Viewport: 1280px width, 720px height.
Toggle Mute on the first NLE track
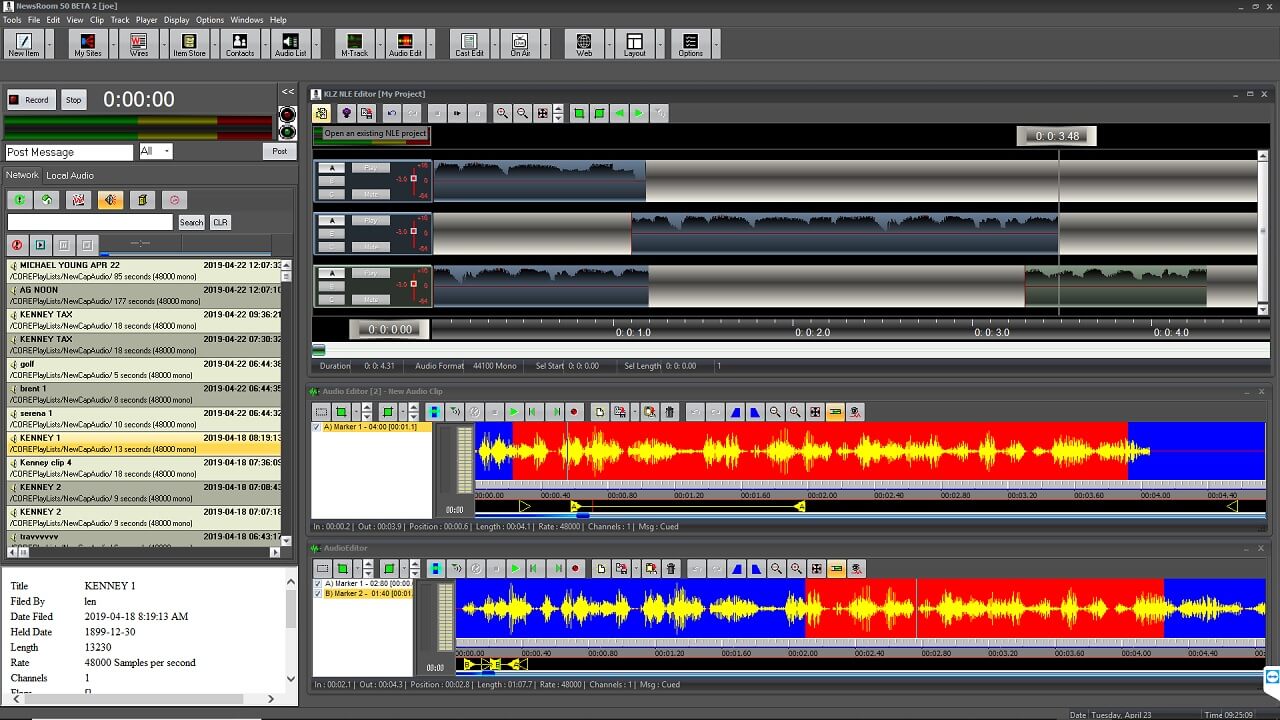point(372,194)
